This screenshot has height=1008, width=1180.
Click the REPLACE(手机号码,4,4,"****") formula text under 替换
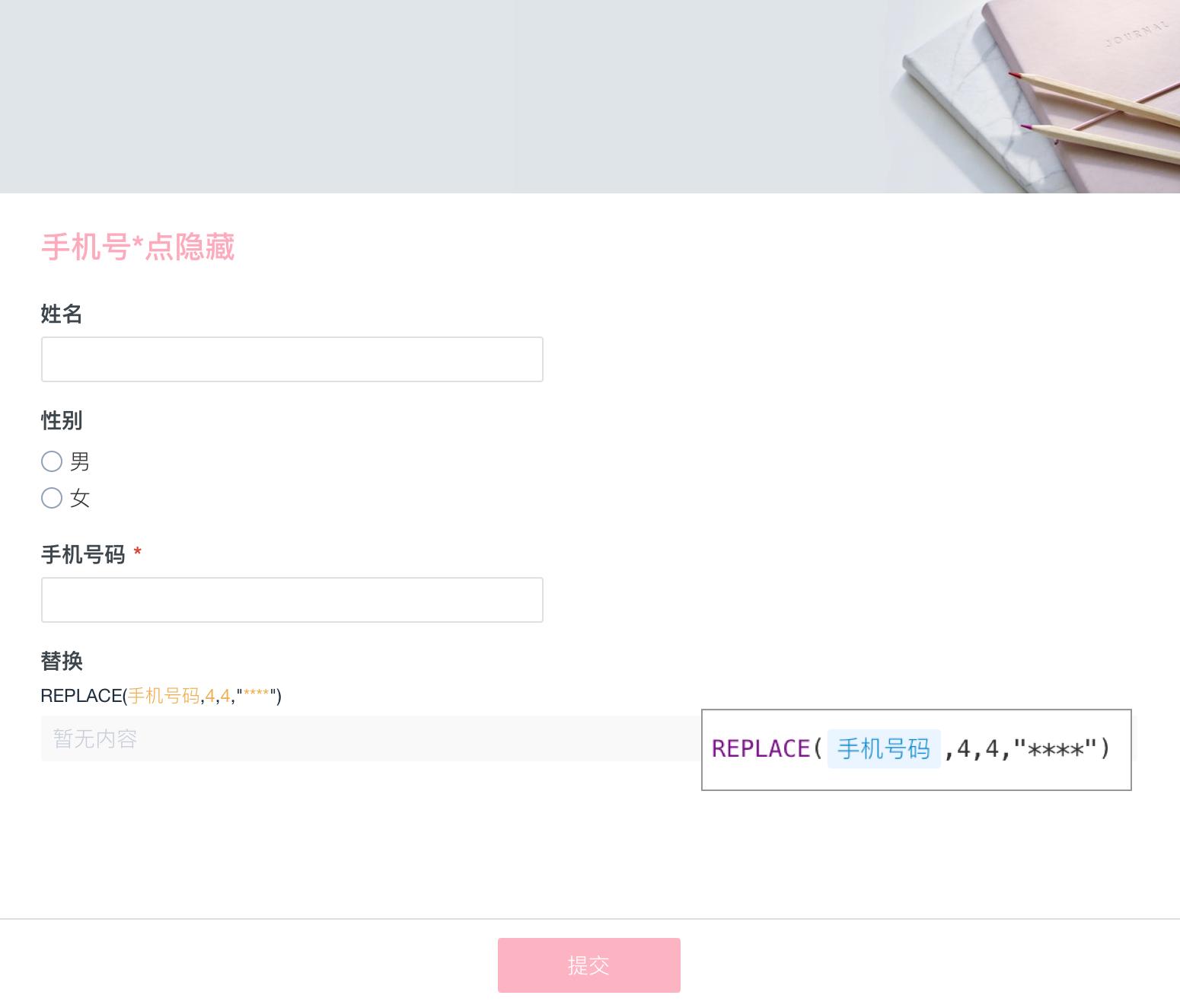point(160,696)
